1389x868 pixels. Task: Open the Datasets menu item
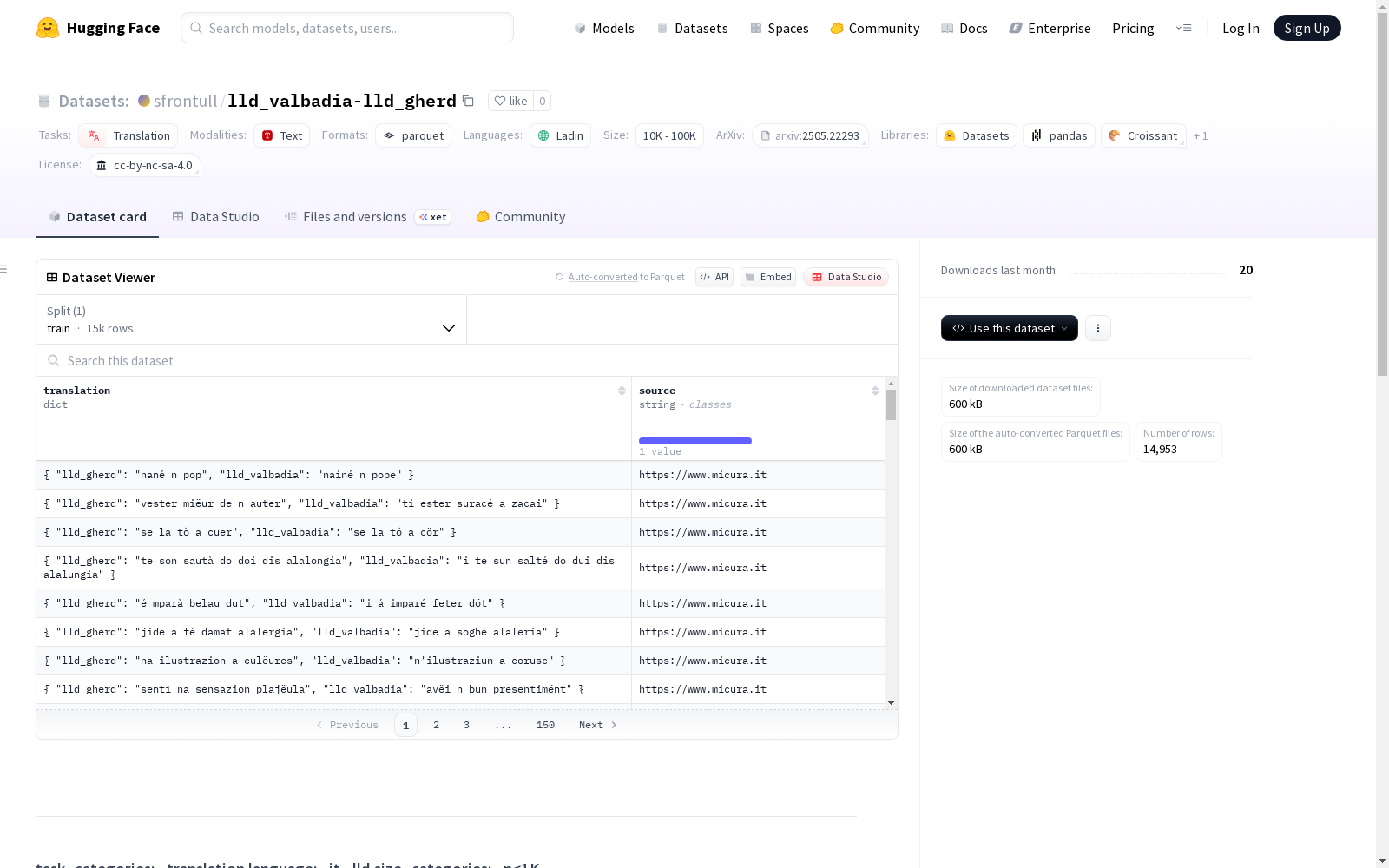pyautogui.click(x=692, y=28)
